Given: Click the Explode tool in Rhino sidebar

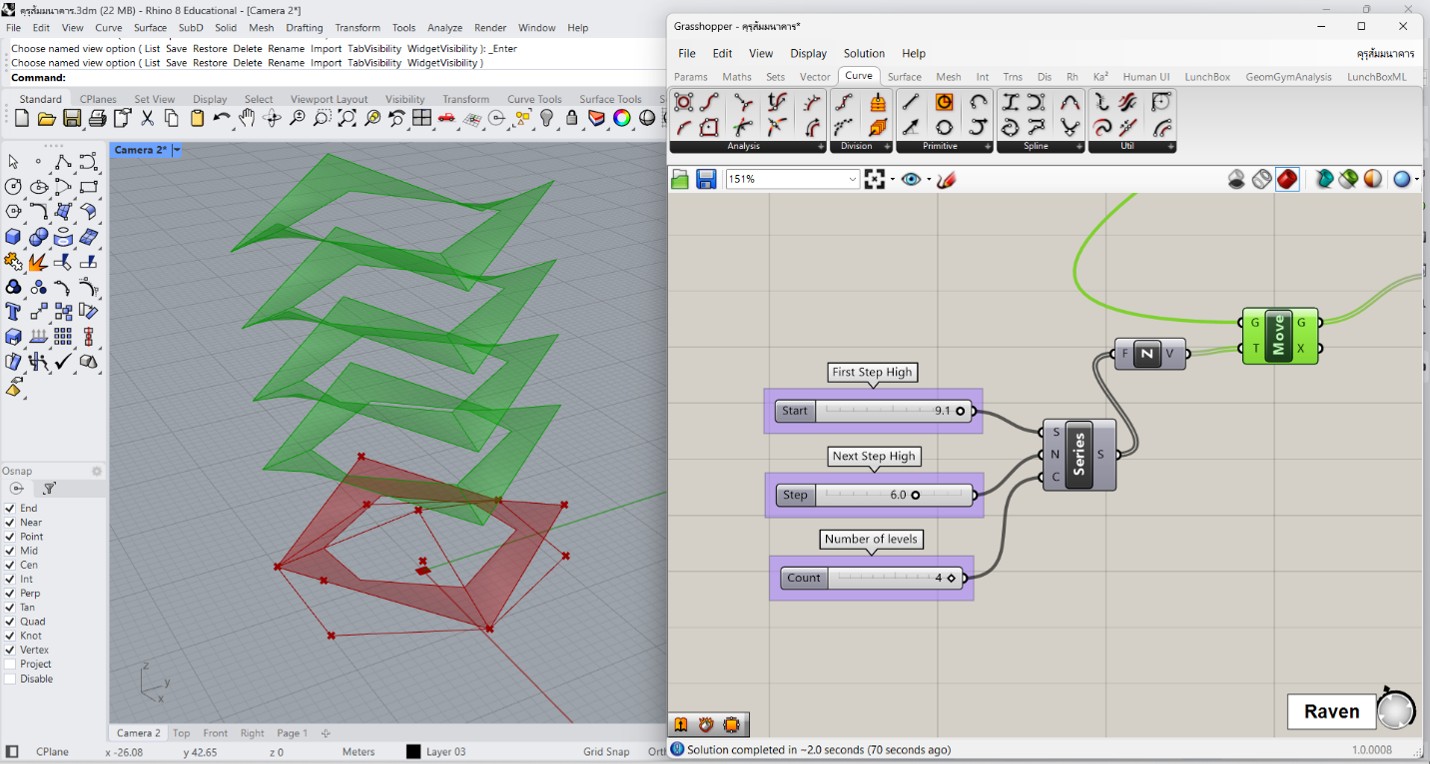Looking at the screenshot, I should [x=38, y=262].
